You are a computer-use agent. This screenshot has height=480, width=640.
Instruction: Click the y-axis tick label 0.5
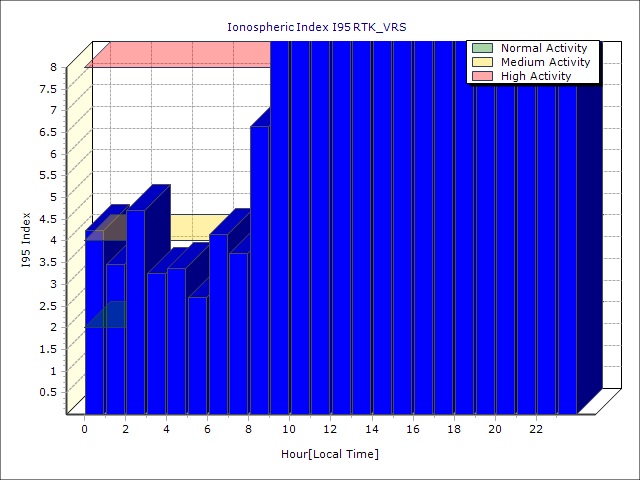click(x=48, y=392)
